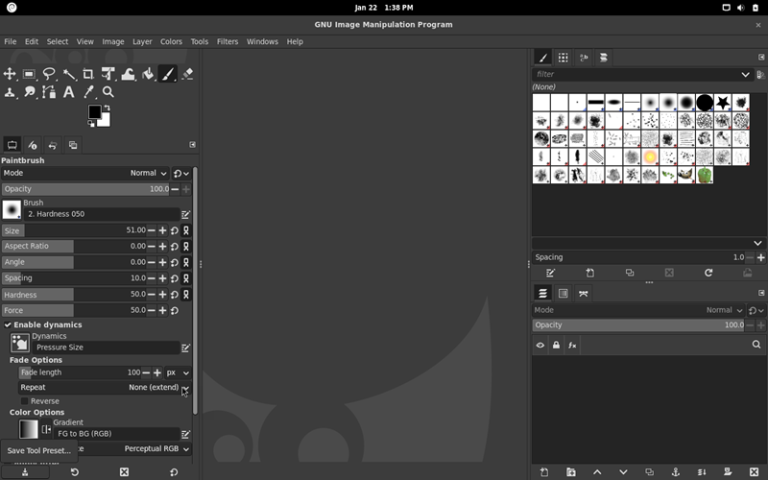Select the Eraser tool

click(187, 74)
